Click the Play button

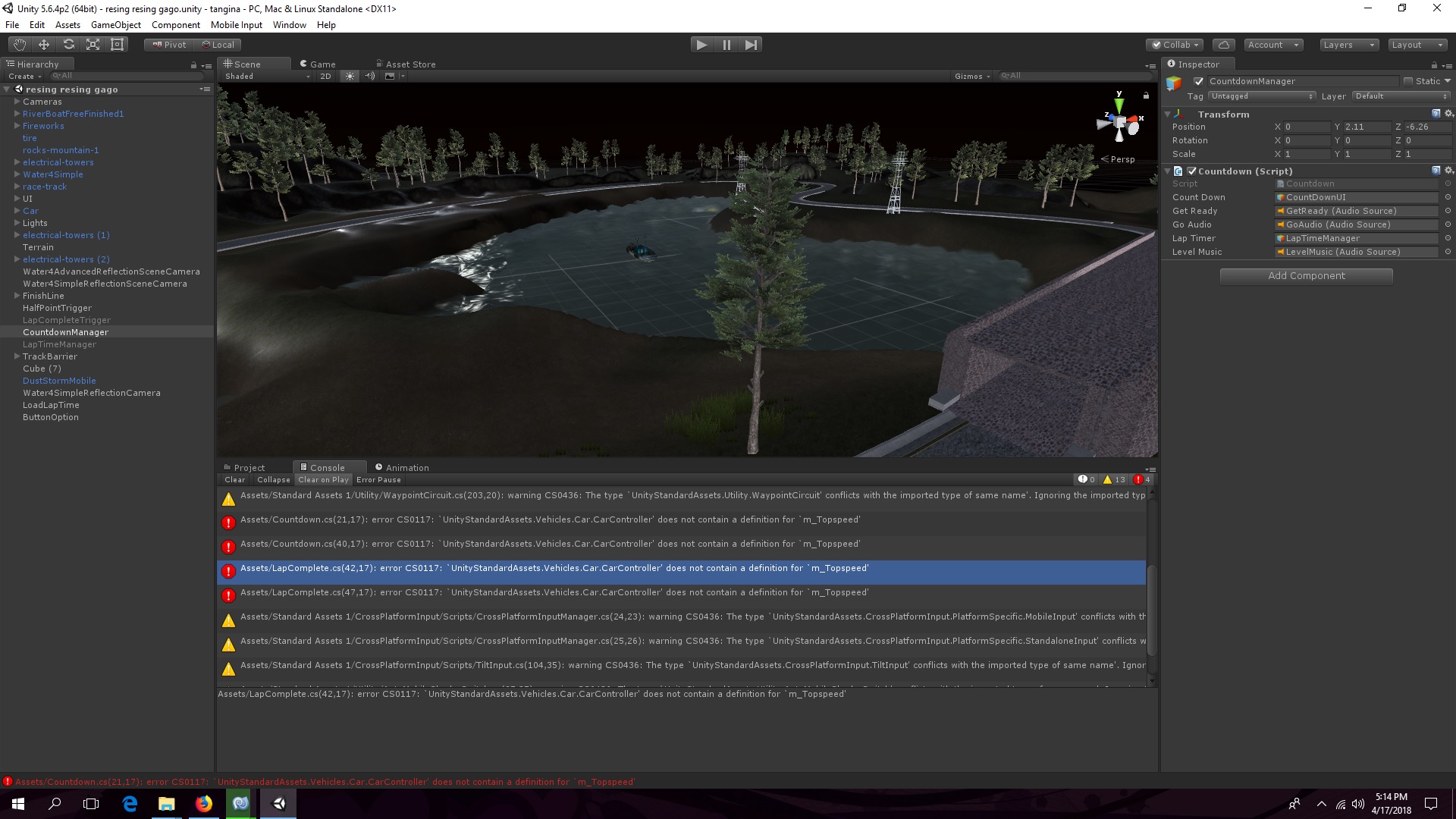pos(702,45)
